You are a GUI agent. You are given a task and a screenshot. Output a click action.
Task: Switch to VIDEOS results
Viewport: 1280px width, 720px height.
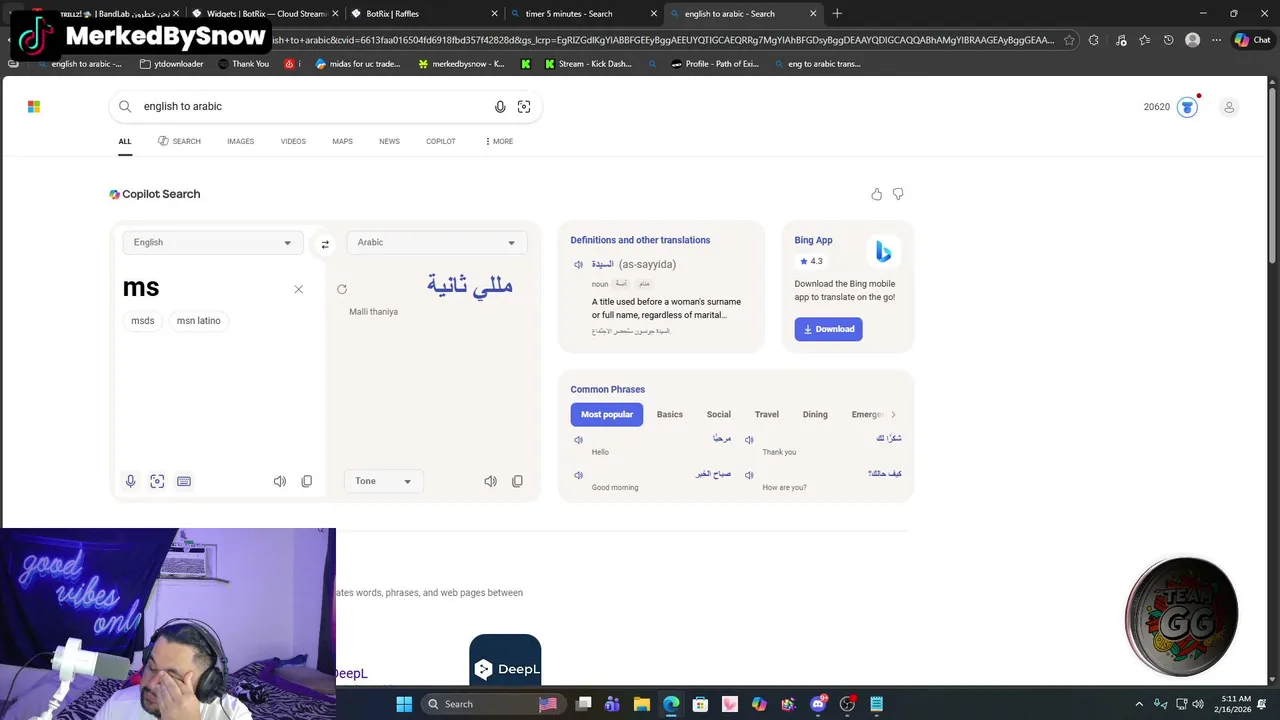(x=293, y=141)
